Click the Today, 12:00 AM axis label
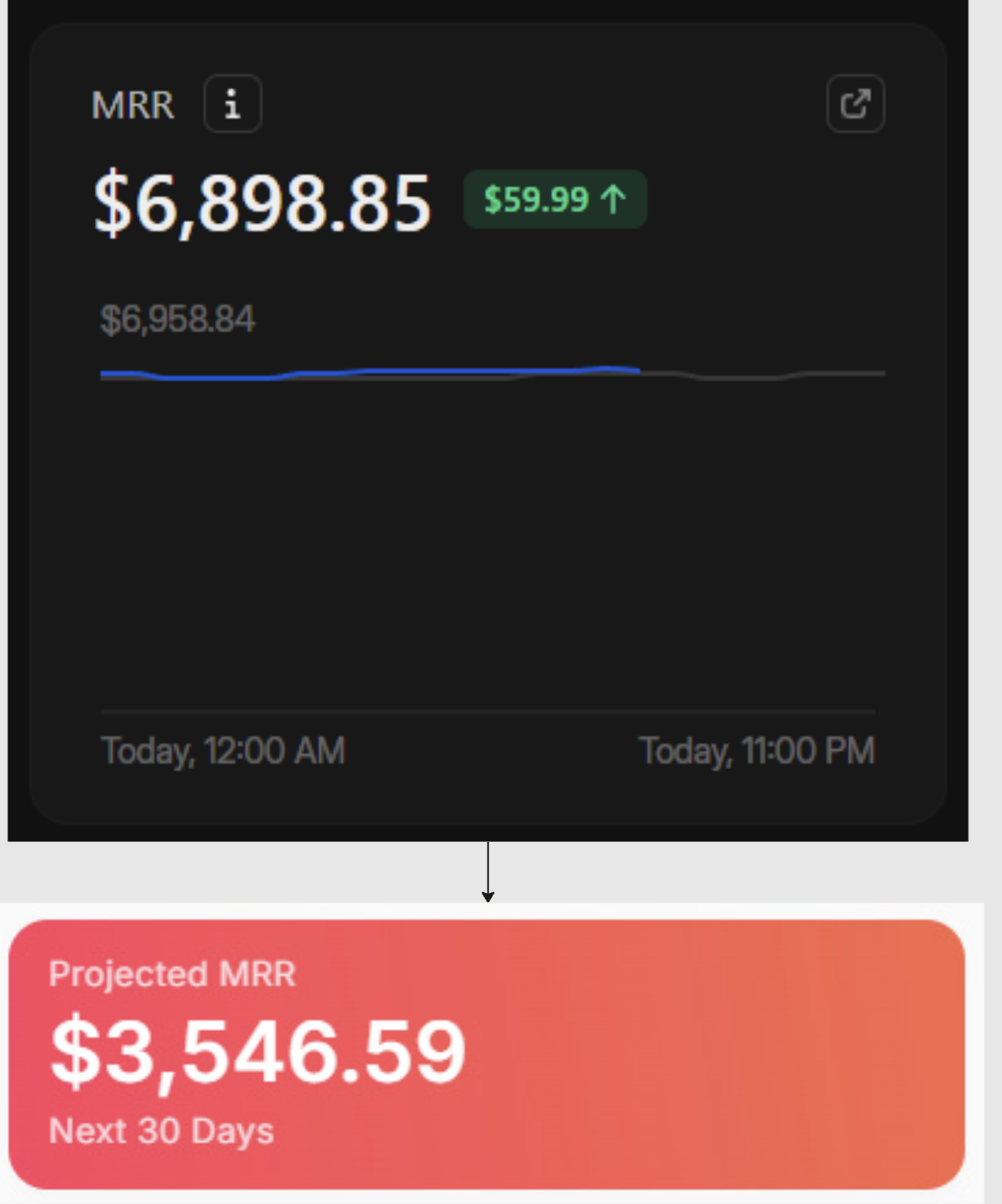Viewport: 1002px width, 1204px height. click(223, 751)
